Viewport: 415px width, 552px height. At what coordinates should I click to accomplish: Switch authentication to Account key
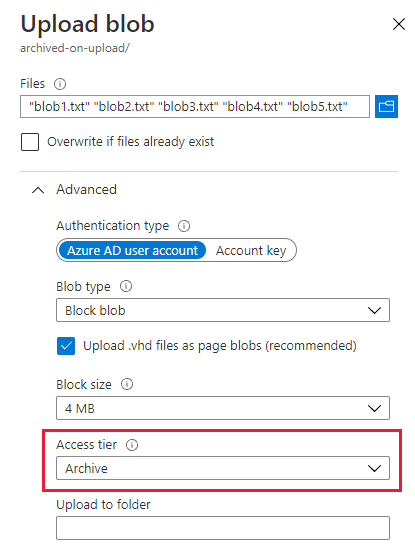pyautogui.click(x=251, y=250)
